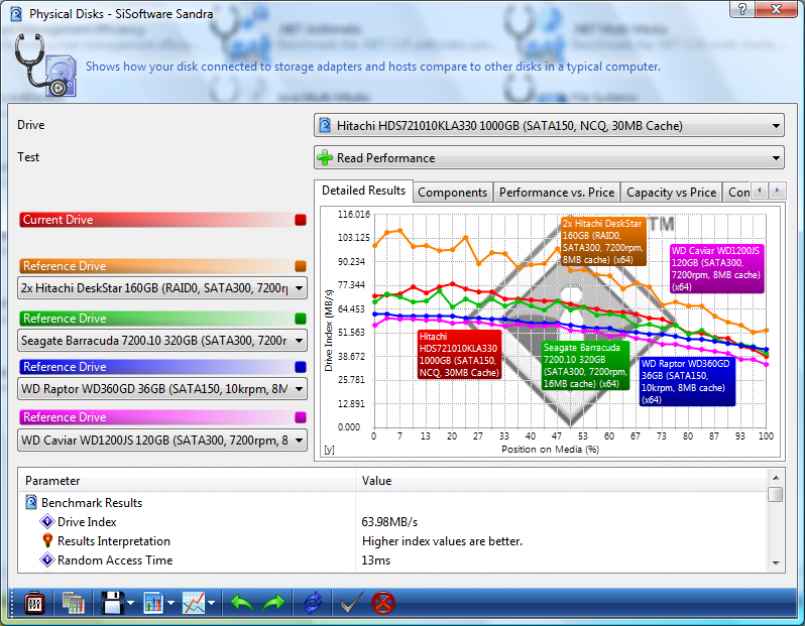Toggle the green Reference Drive color box
Viewport: 805px width, 626px height.
point(300,318)
